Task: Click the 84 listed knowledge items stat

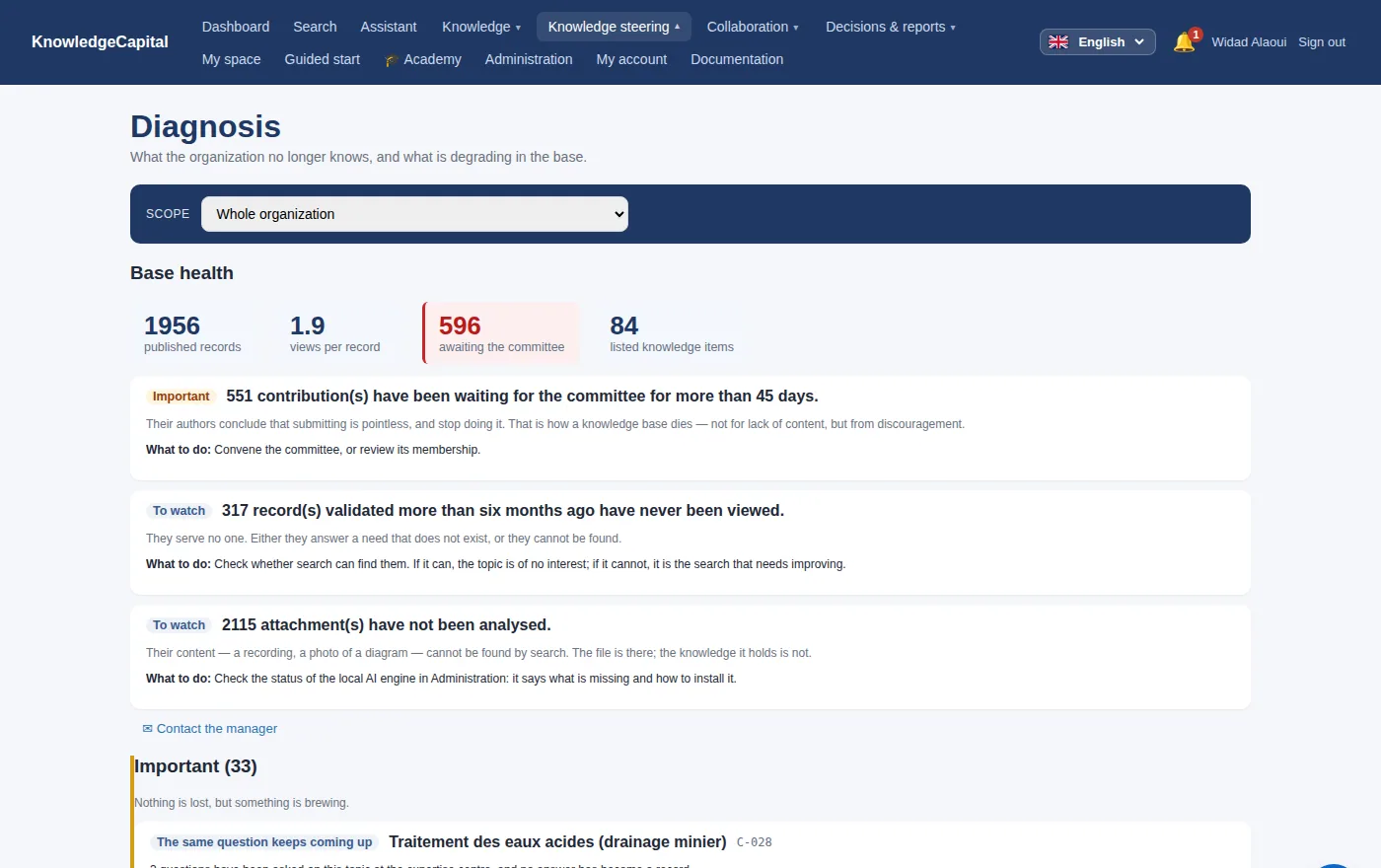Action: coord(672,333)
